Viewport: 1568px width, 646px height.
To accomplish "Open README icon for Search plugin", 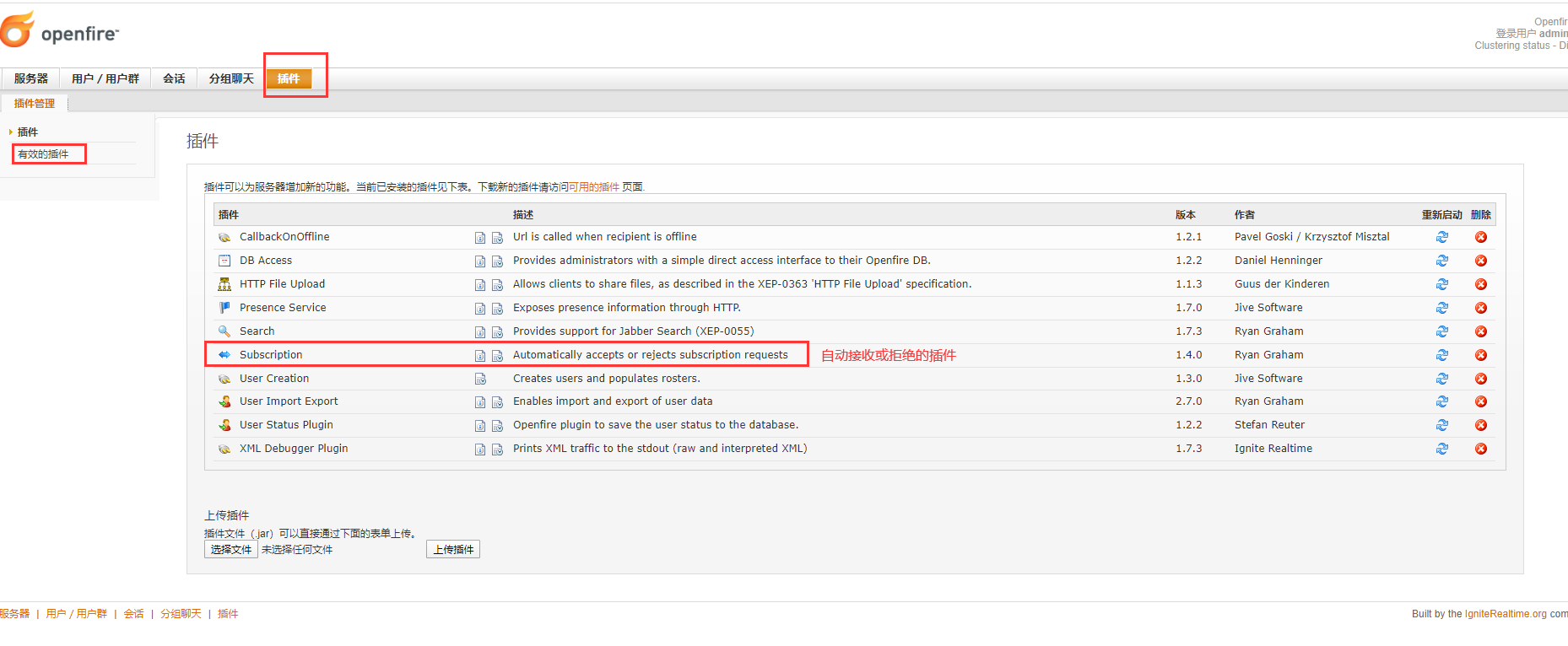I will (480, 332).
